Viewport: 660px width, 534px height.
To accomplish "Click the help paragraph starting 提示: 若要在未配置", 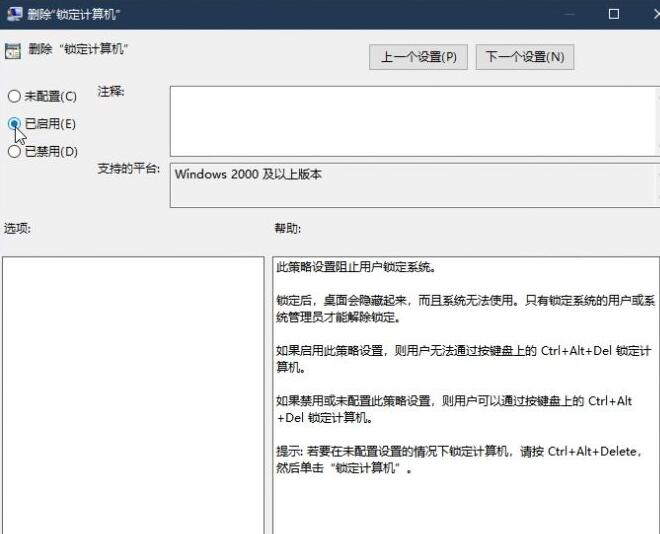I will point(460,460).
